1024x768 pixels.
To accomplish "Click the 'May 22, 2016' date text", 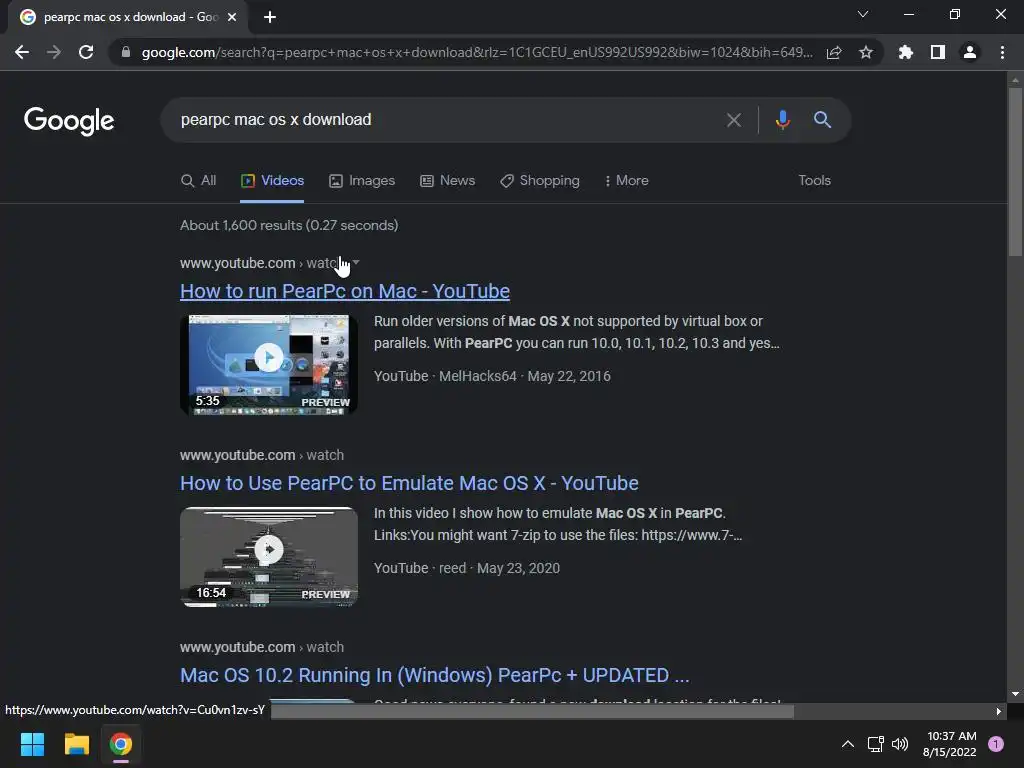I will click(569, 376).
